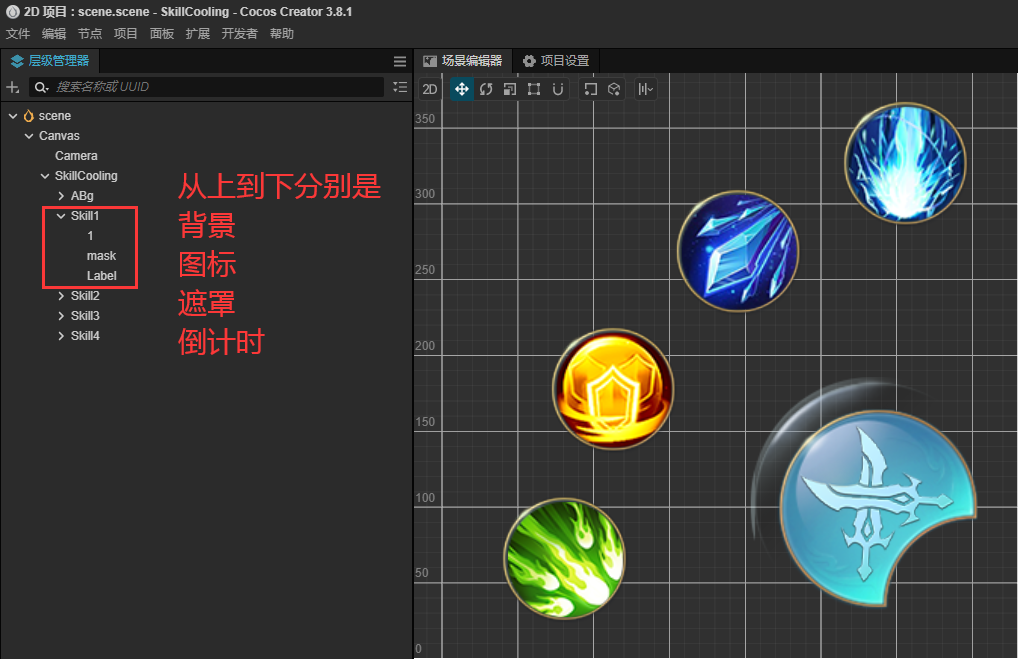Collapse the SkillCooling node arrow
This screenshot has height=659, width=1018.
(45, 176)
